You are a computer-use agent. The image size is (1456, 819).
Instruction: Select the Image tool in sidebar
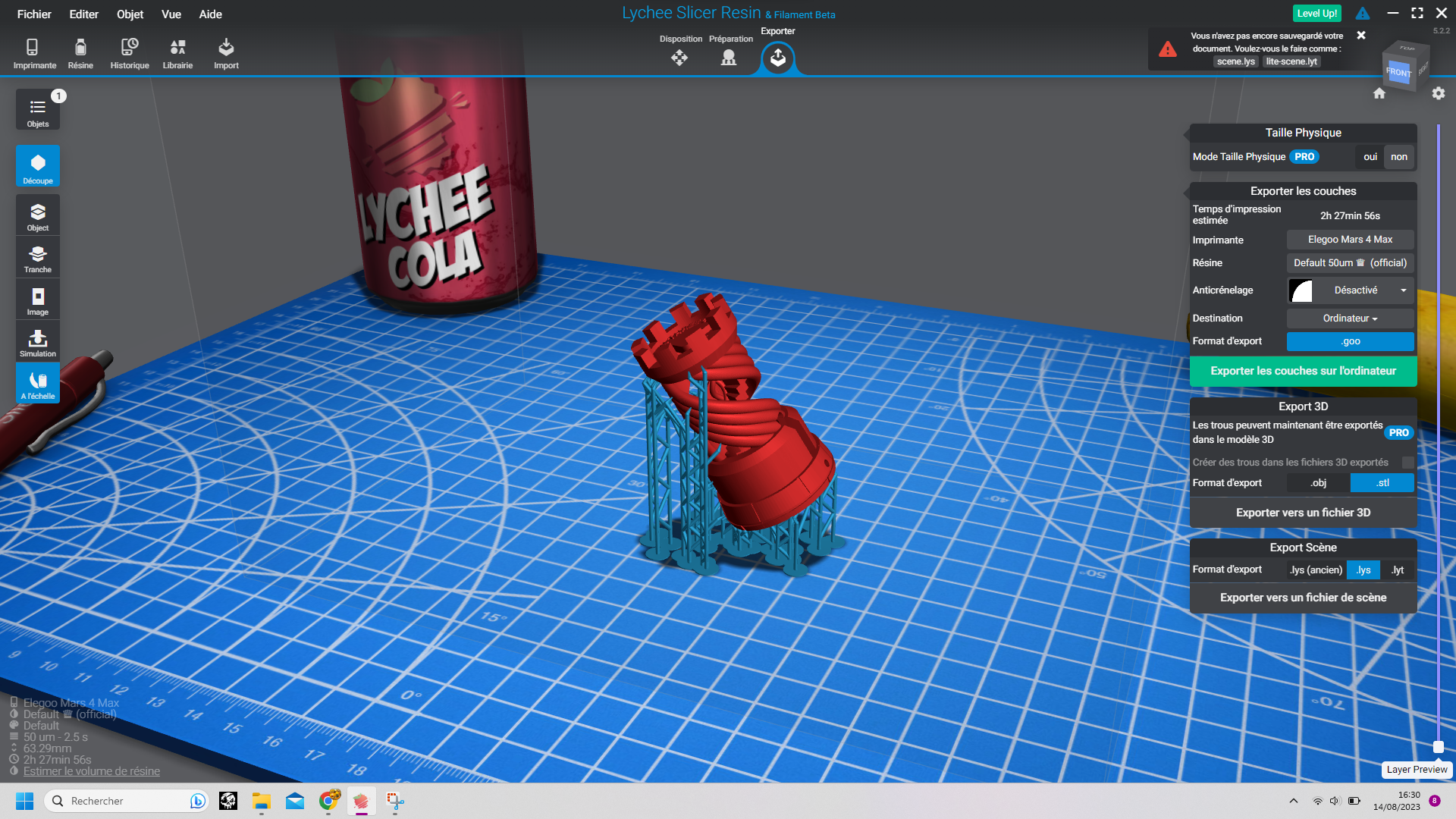38,301
